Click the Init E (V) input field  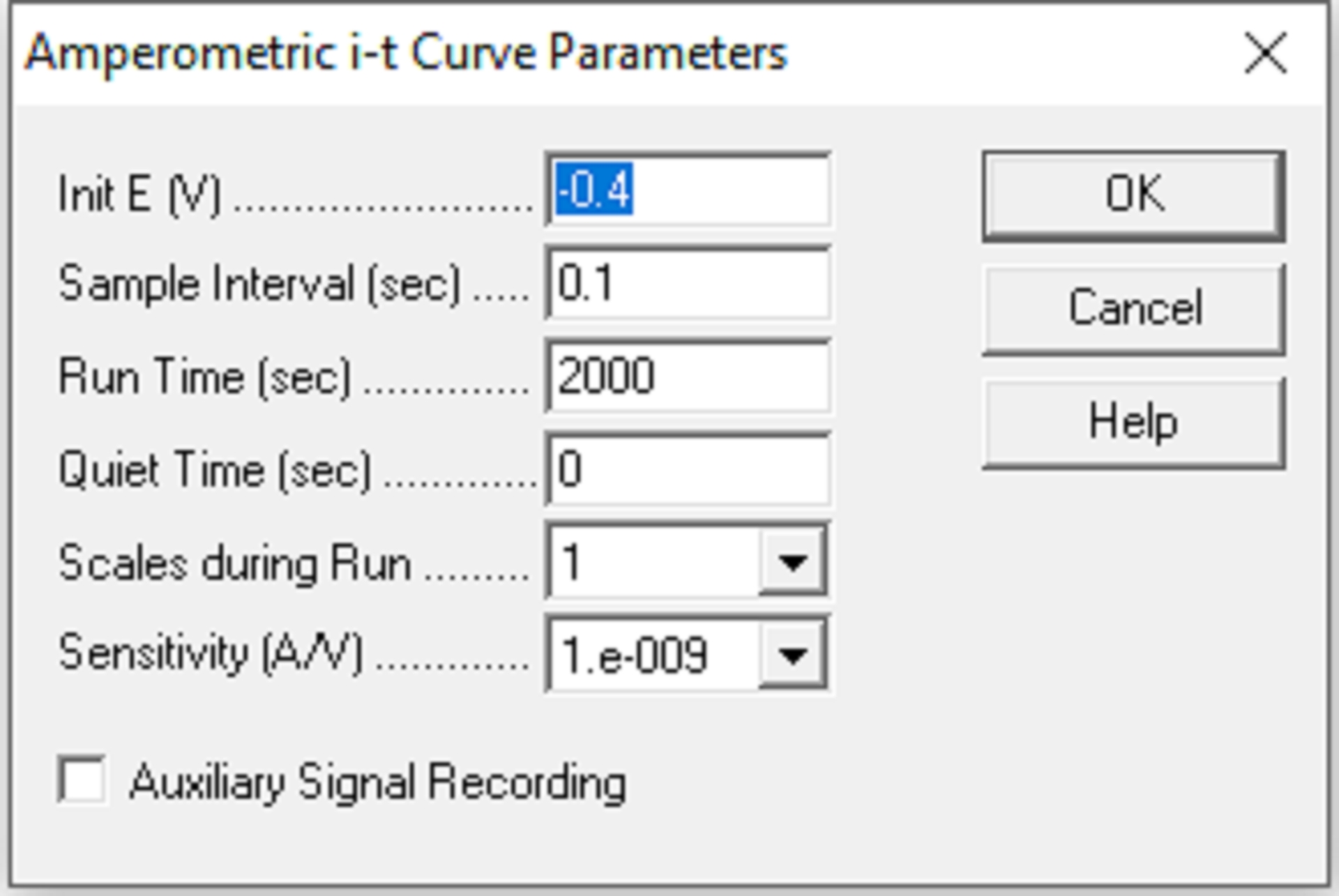(x=688, y=190)
